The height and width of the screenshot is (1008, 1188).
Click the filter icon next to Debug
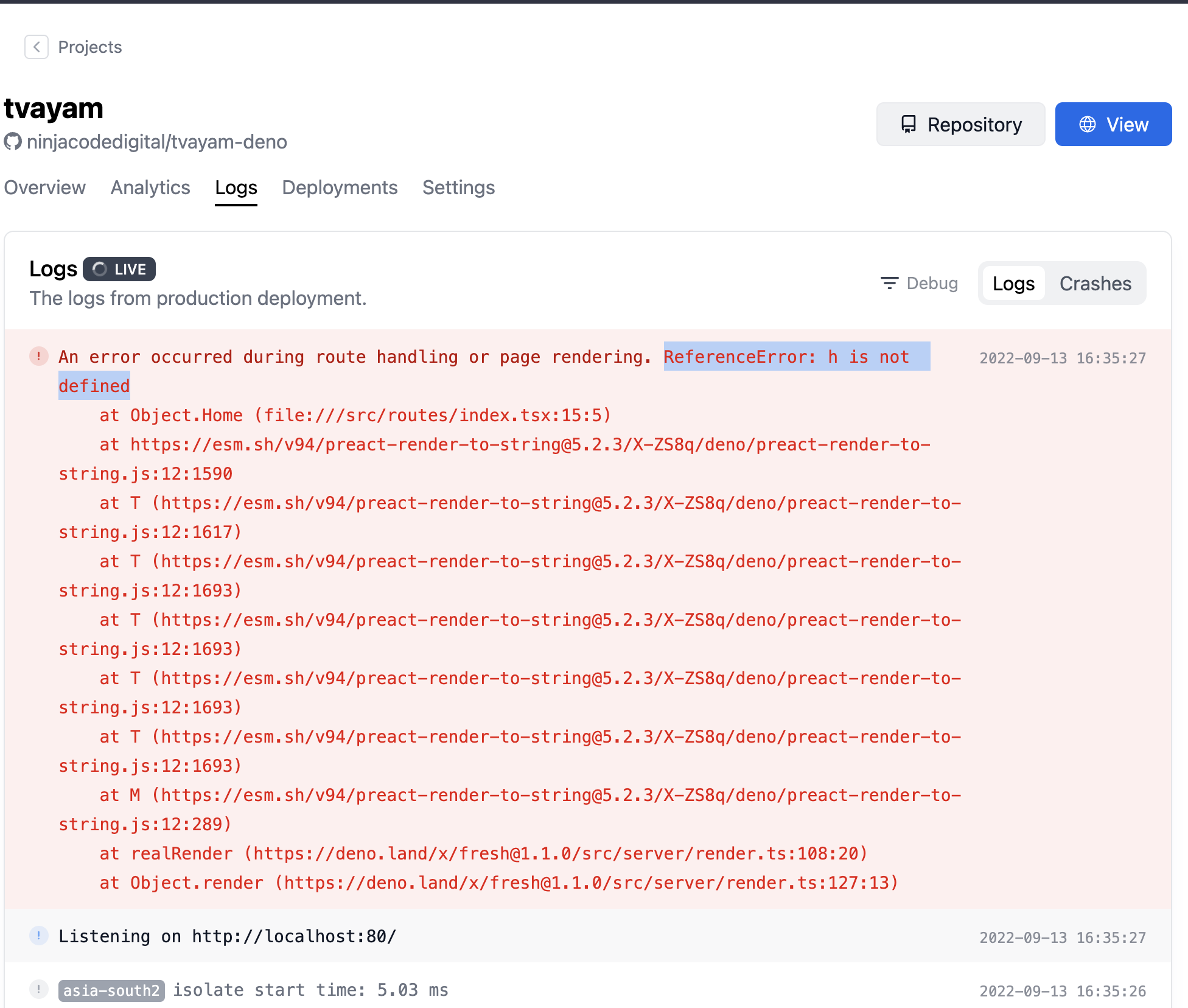[x=889, y=282]
